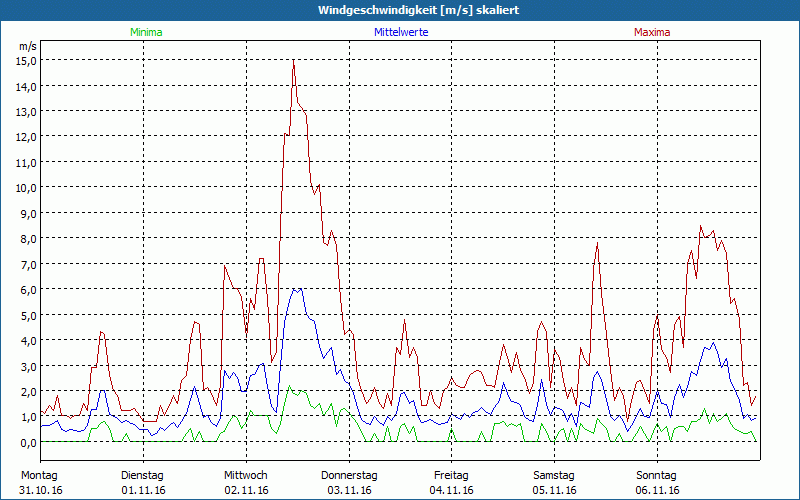Click the 15 m/s red peak on Mittwoch
The height and width of the screenshot is (500, 800).
point(293,61)
